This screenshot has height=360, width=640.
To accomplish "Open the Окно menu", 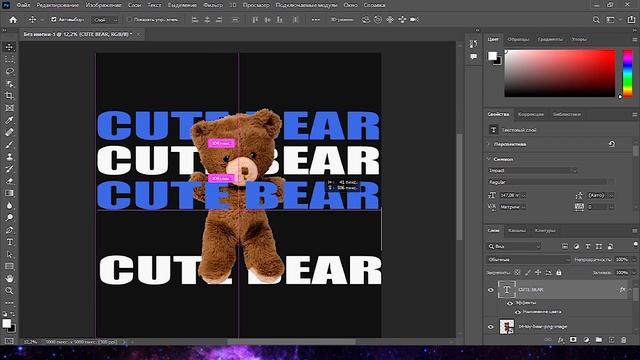I will [350, 5].
